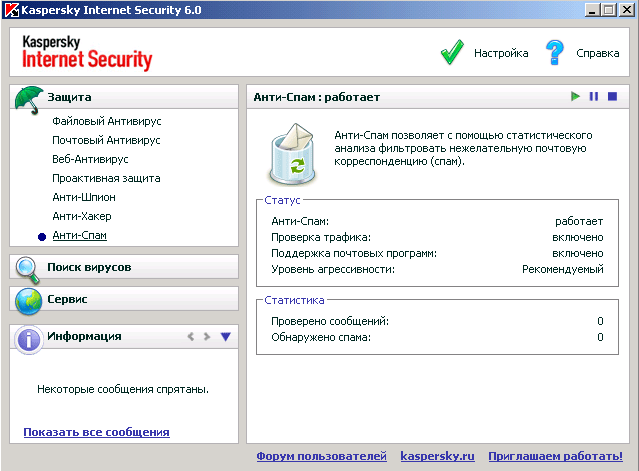The width and height of the screenshot is (639, 471).
Task: Show next information message arrow
Action: point(207,337)
